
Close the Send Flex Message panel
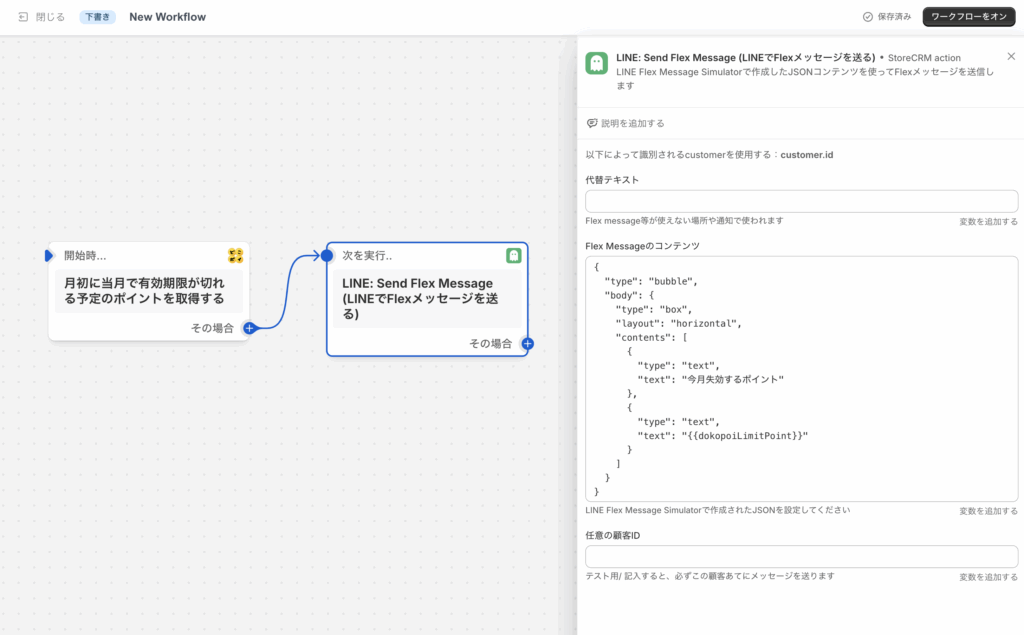point(1010,57)
